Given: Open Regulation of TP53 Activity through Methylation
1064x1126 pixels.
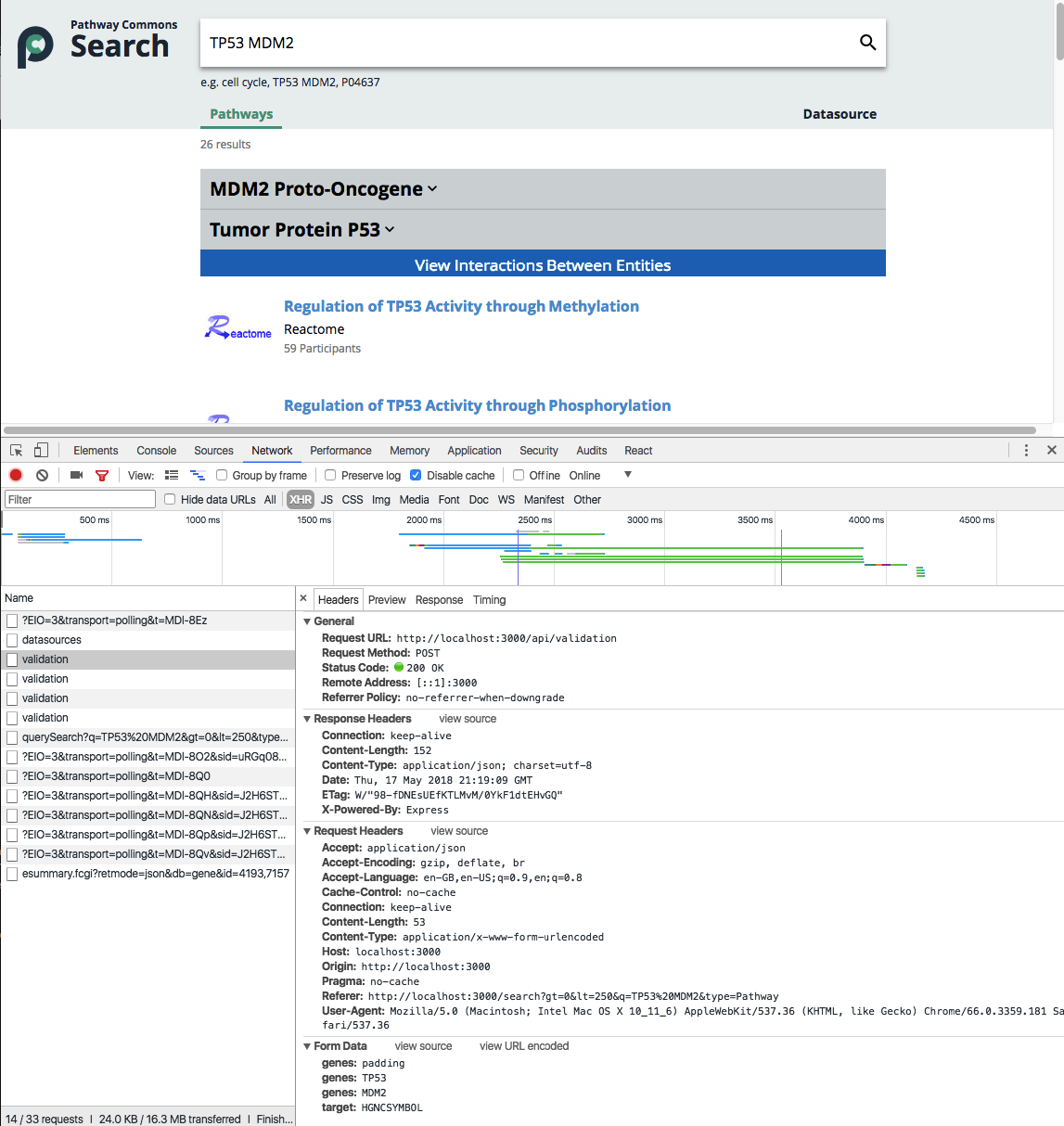Looking at the screenshot, I should [461, 306].
